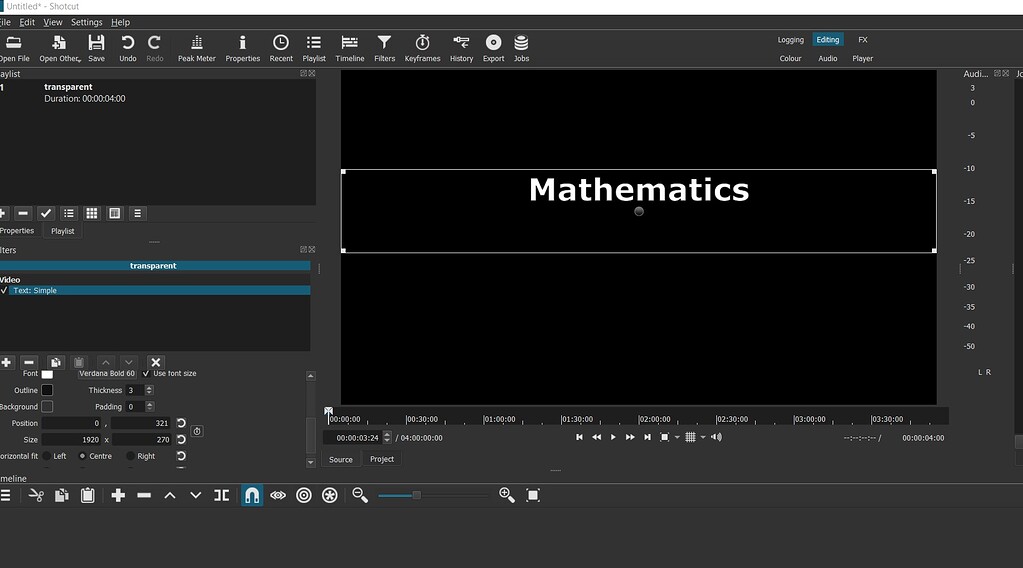Click the scrub while dragging eye icon
Screen dimensions: 1023x568
[278, 495]
